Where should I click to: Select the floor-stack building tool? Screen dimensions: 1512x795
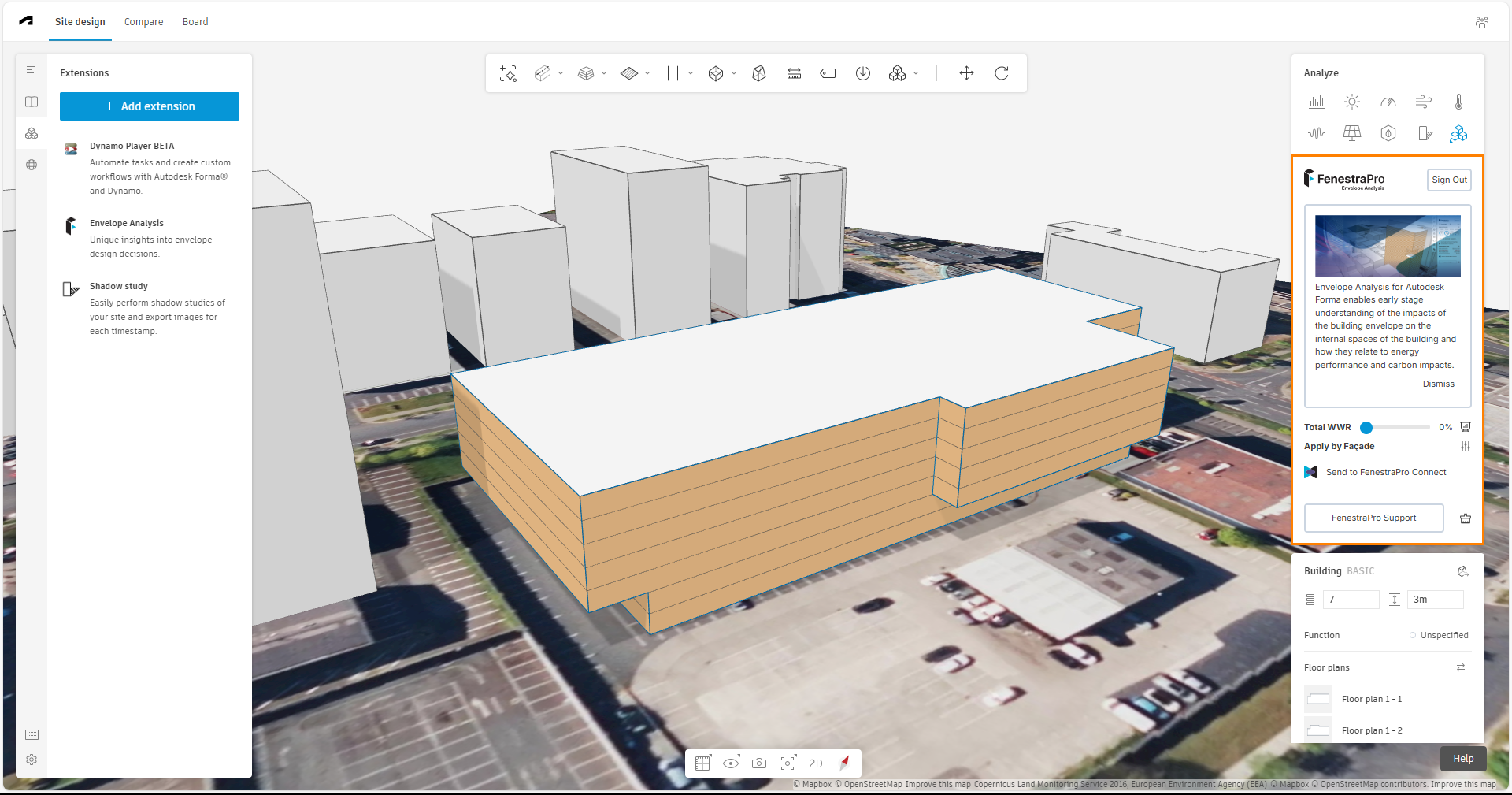click(585, 73)
